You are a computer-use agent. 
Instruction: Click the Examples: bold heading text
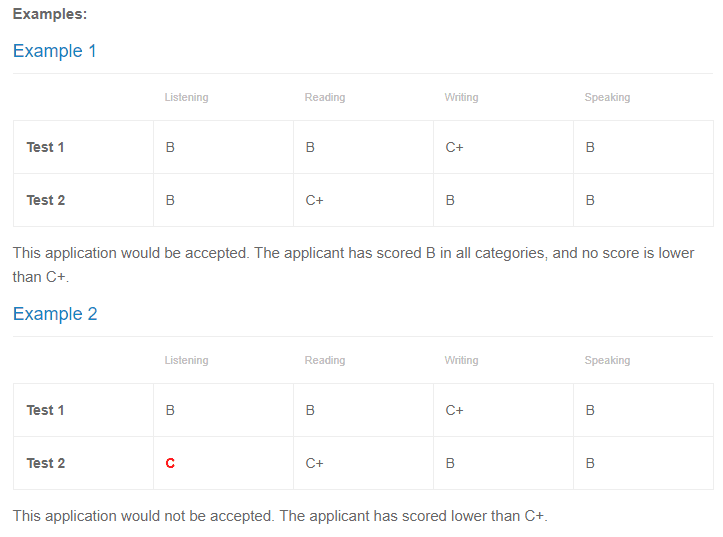click(x=50, y=14)
